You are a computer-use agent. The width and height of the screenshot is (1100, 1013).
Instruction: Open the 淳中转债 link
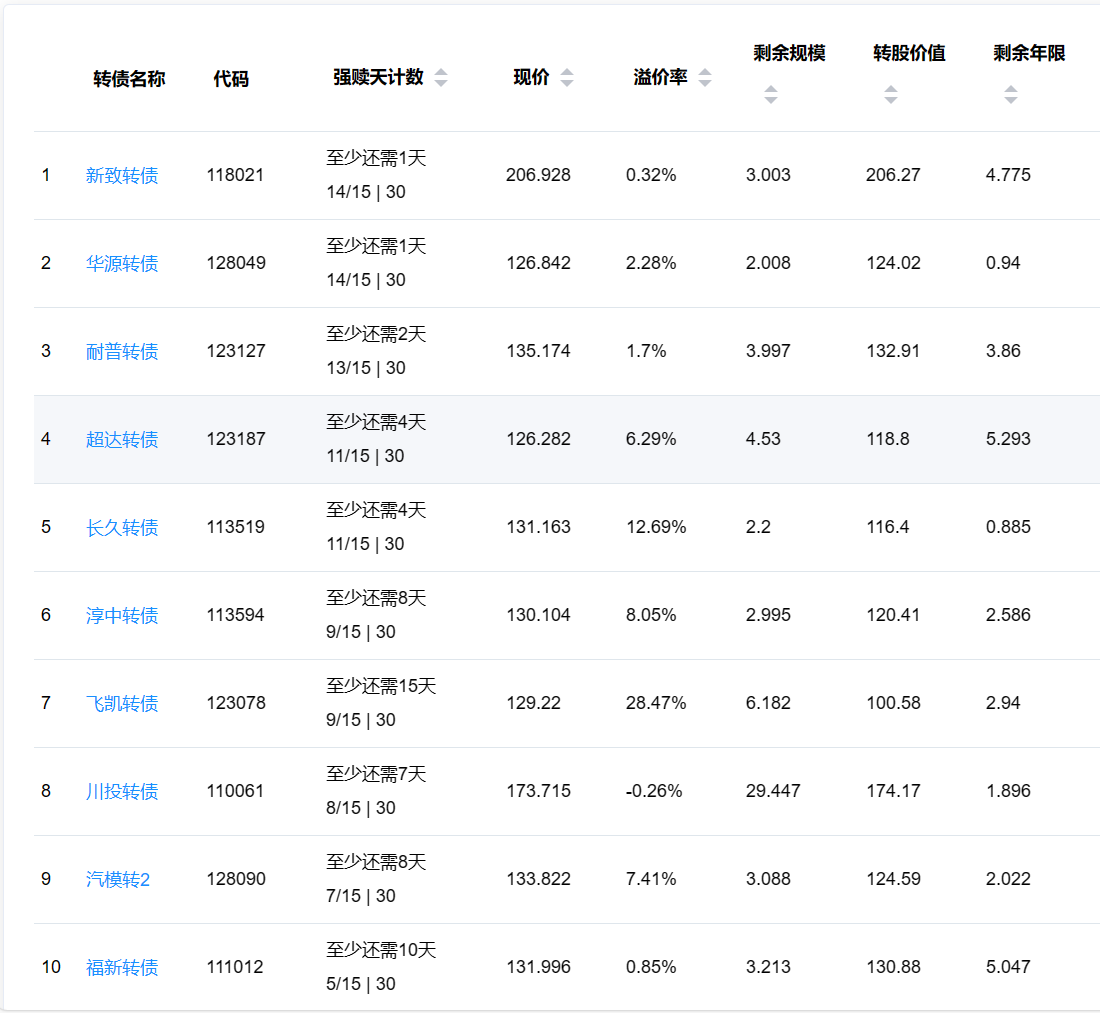[x=122, y=616]
